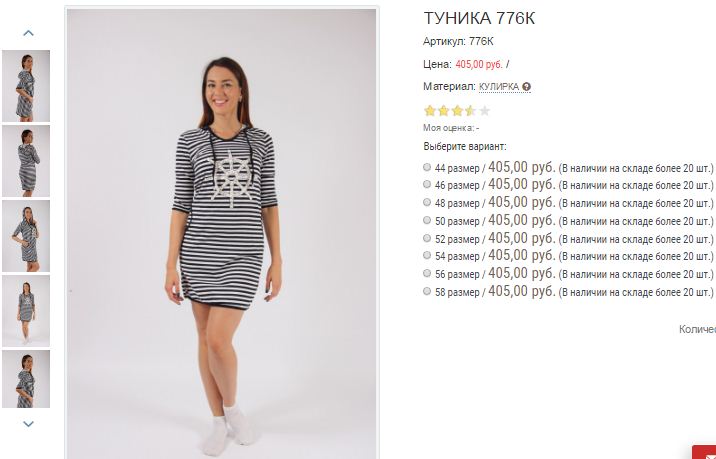Click the question mark icon beside КУЛИРКА
The height and width of the screenshot is (459, 716).
coord(526,86)
